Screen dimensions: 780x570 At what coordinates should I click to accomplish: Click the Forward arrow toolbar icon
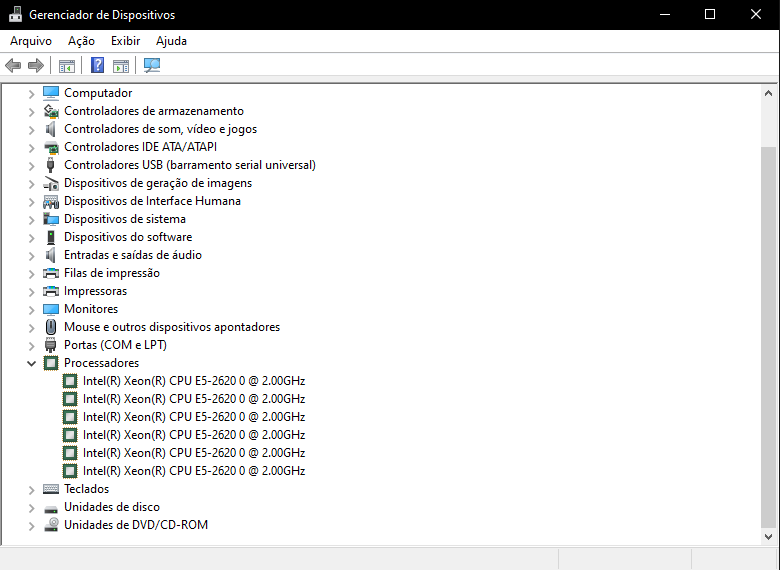click(36, 65)
